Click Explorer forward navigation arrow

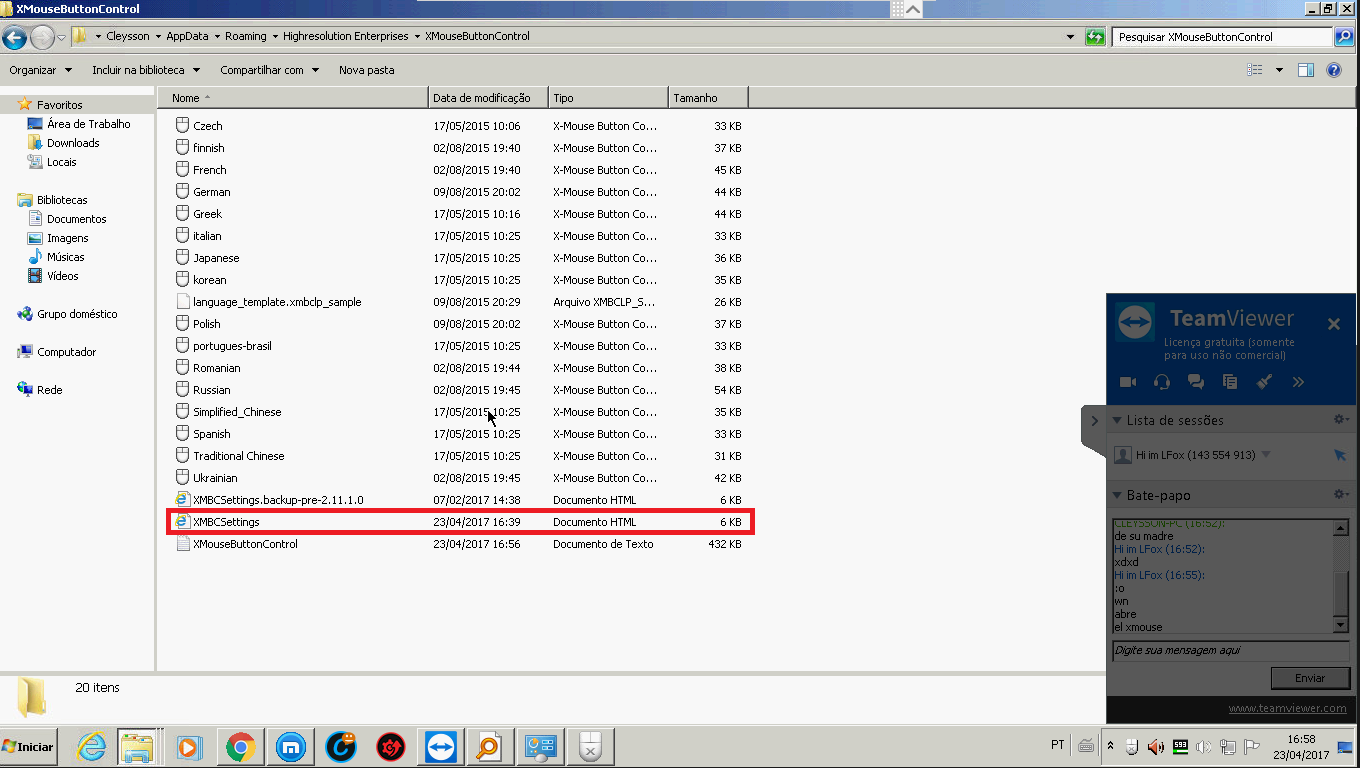tap(42, 38)
